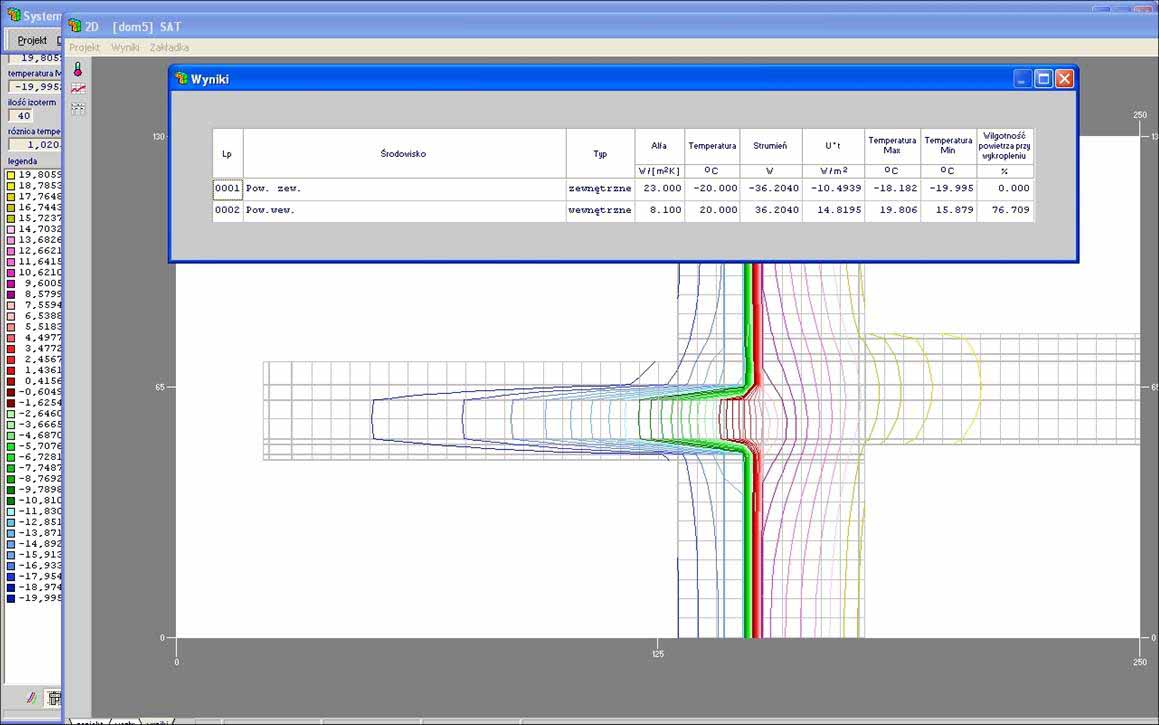Click the humidity value 0.000
The height and width of the screenshot is (725, 1159).
(1005, 188)
